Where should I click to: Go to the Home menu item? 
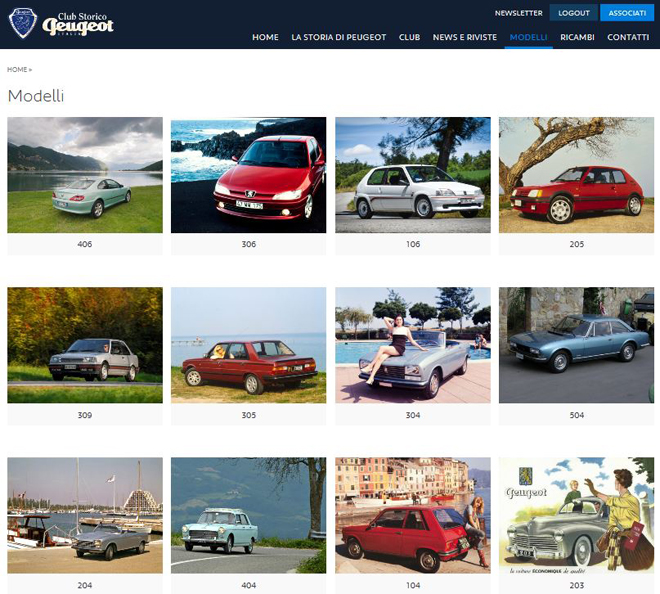[x=265, y=37]
